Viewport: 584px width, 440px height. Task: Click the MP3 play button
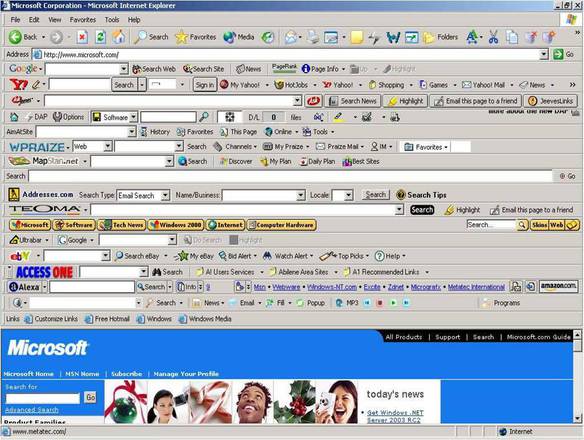[393, 303]
